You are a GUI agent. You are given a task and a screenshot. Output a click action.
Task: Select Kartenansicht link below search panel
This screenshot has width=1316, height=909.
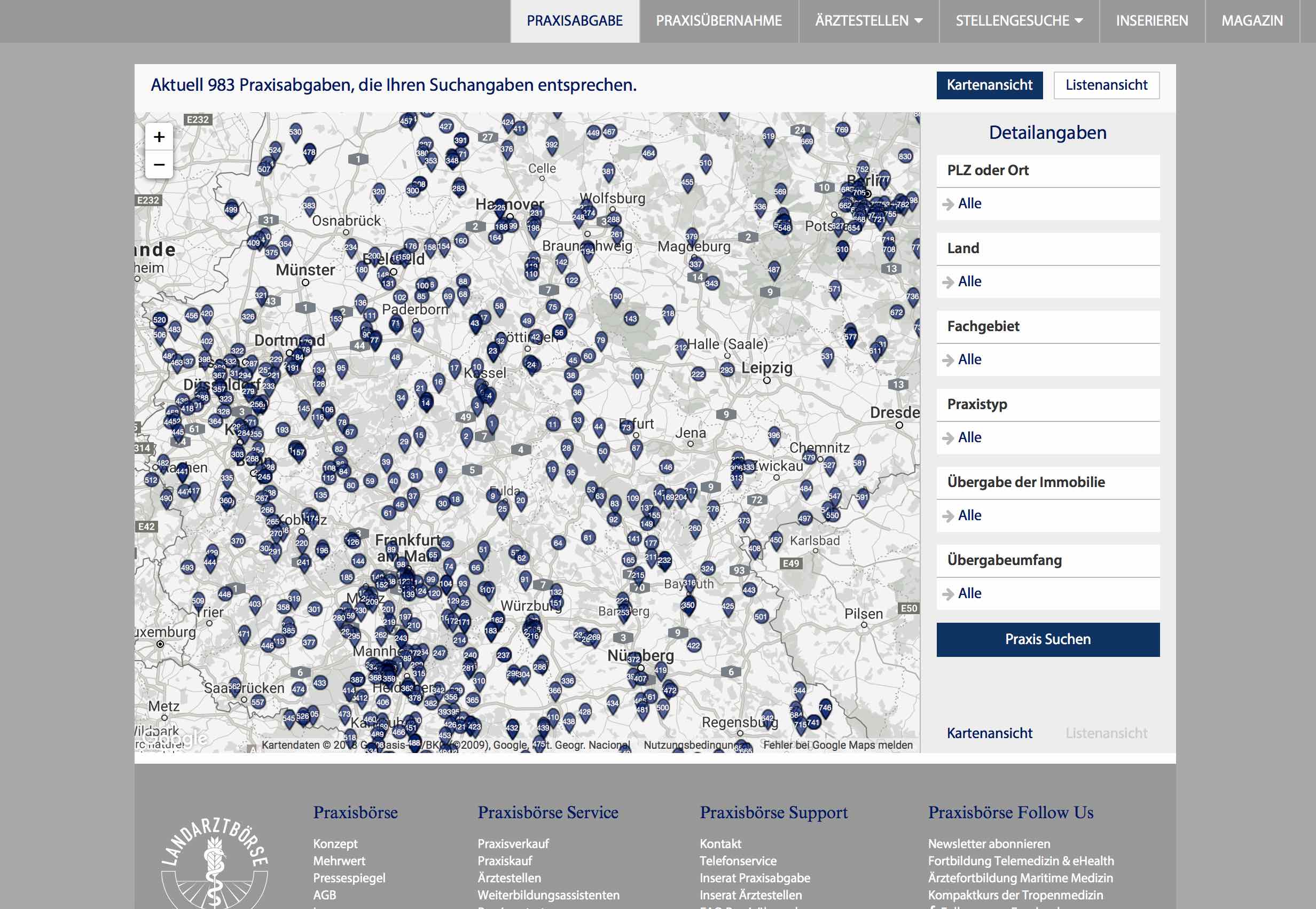point(989,733)
